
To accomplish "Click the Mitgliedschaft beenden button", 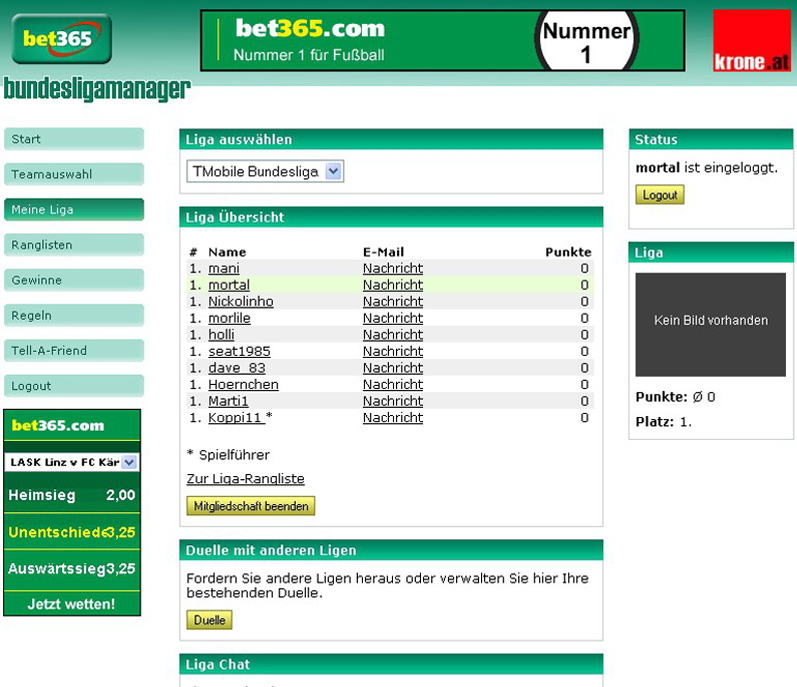I will tap(251, 506).
